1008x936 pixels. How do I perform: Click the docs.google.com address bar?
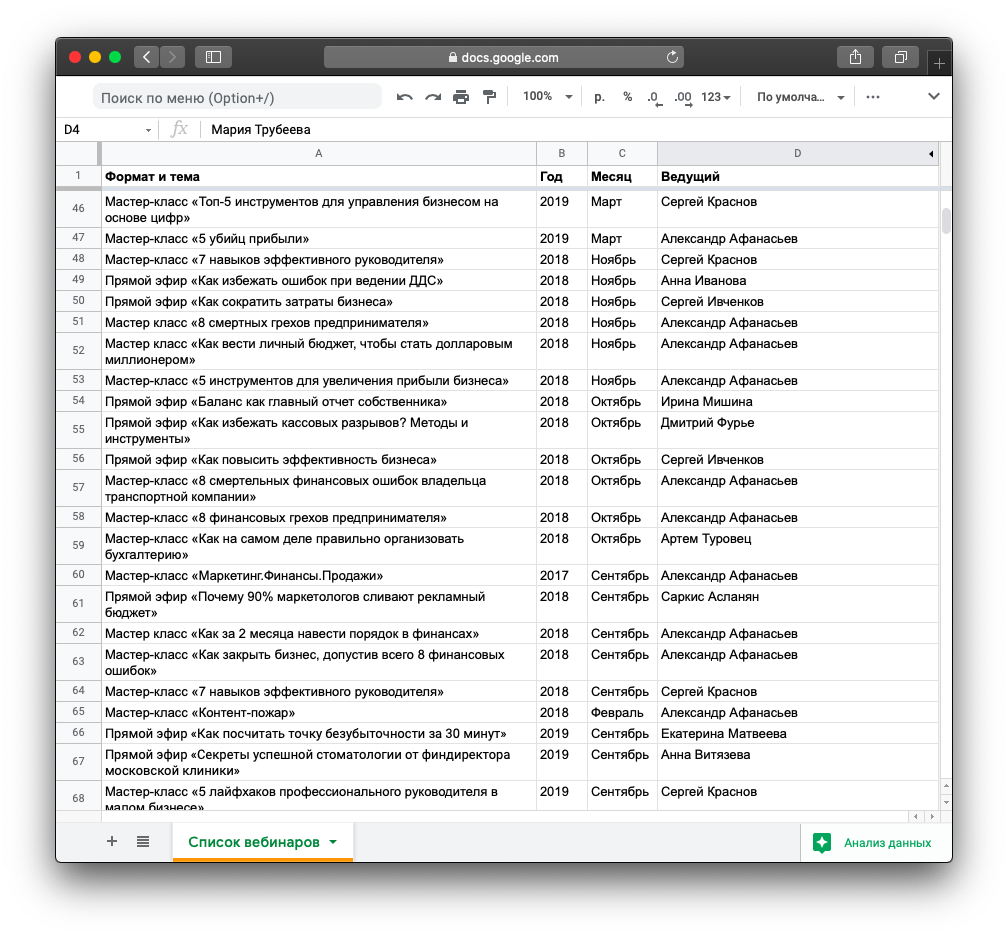tap(503, 57)
